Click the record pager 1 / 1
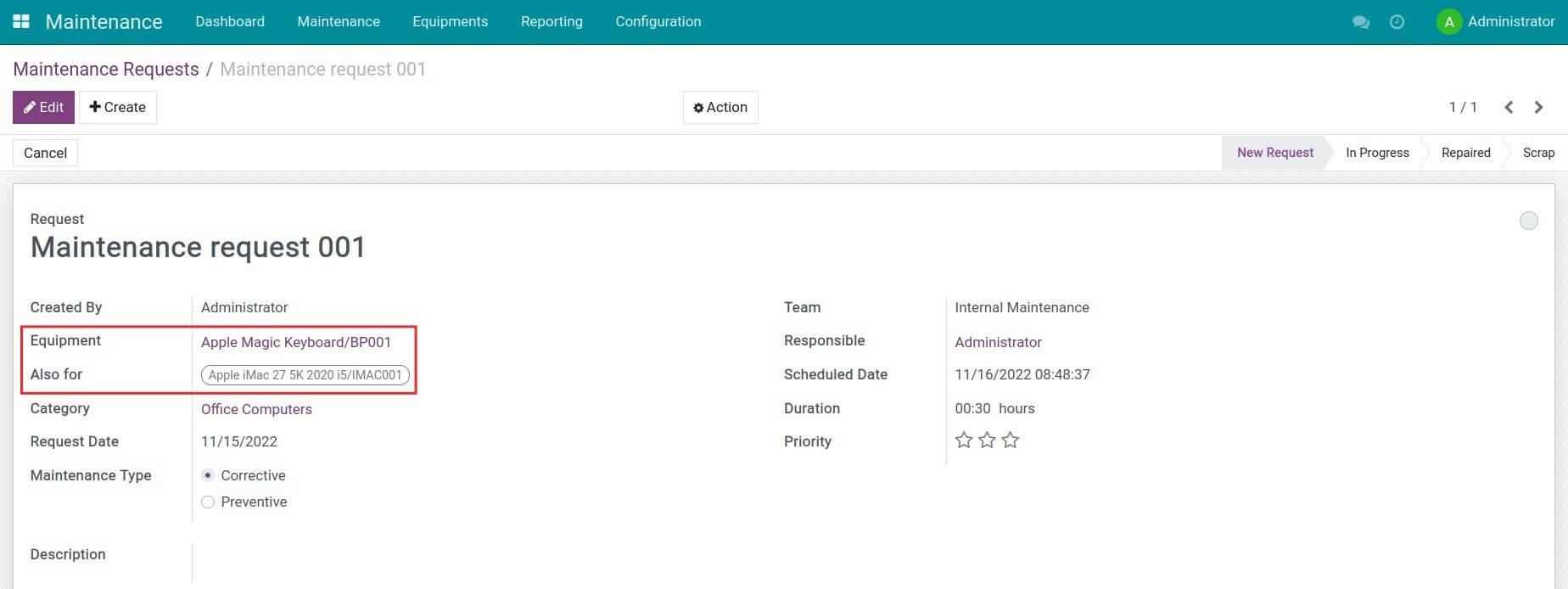The image size is (1568, 589). [1463, 107]
